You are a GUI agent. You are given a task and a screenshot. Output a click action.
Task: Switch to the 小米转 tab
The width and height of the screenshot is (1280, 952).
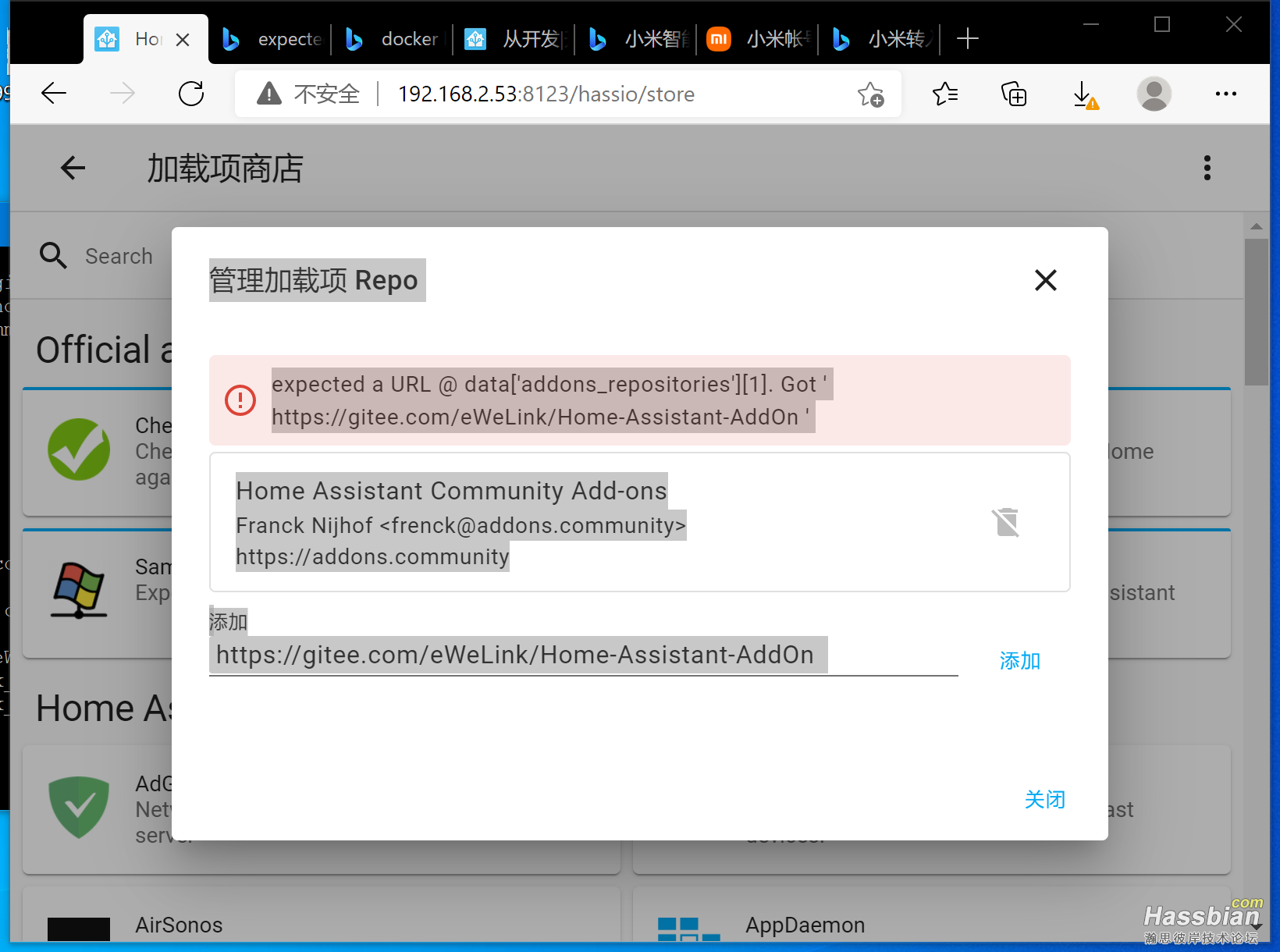[880, 39]
